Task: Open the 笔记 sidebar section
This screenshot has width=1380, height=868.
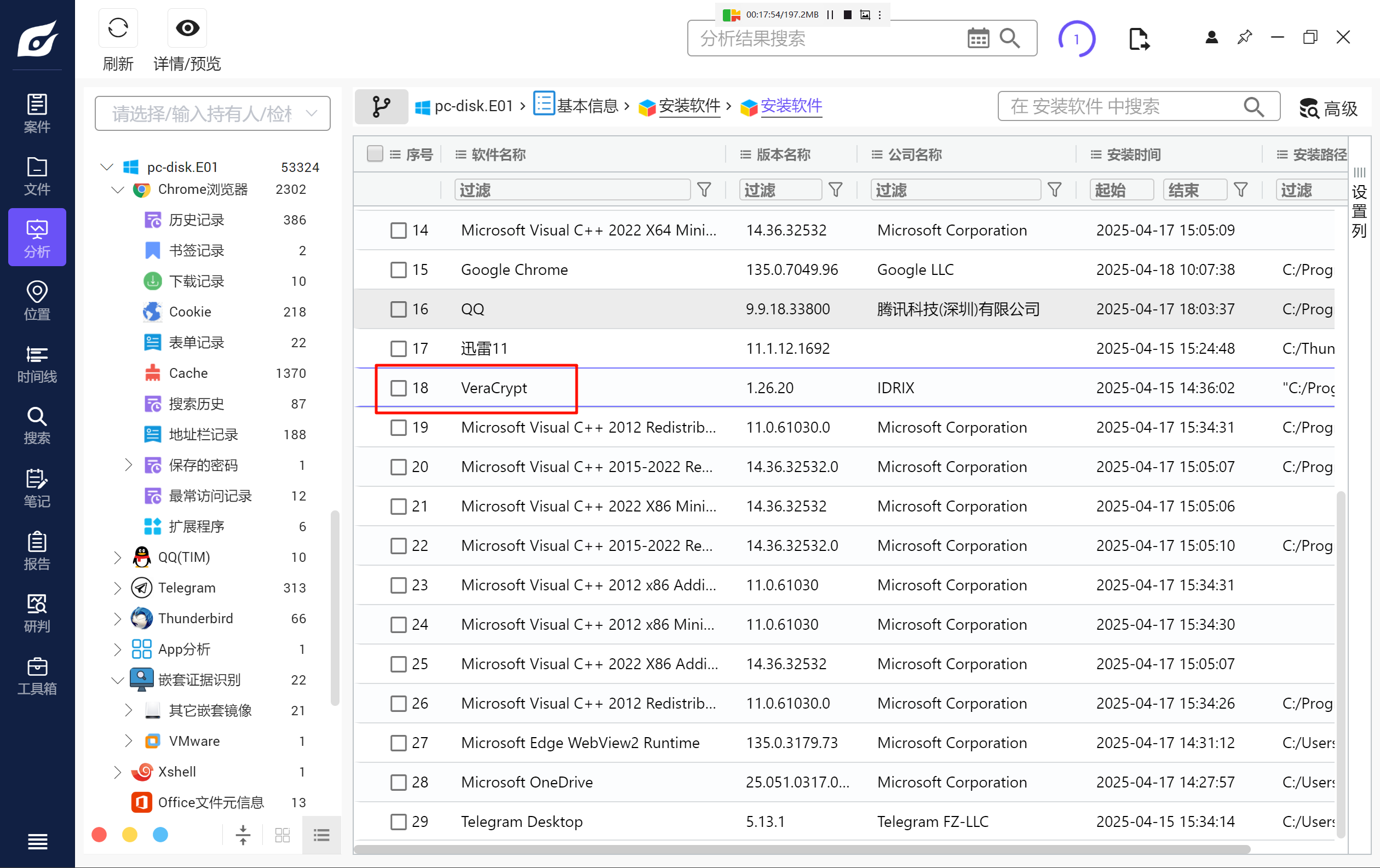Action: [x=37, y=488]
